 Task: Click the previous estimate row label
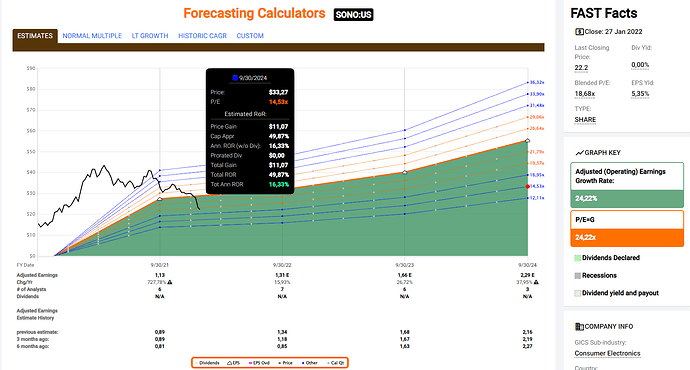37,332
